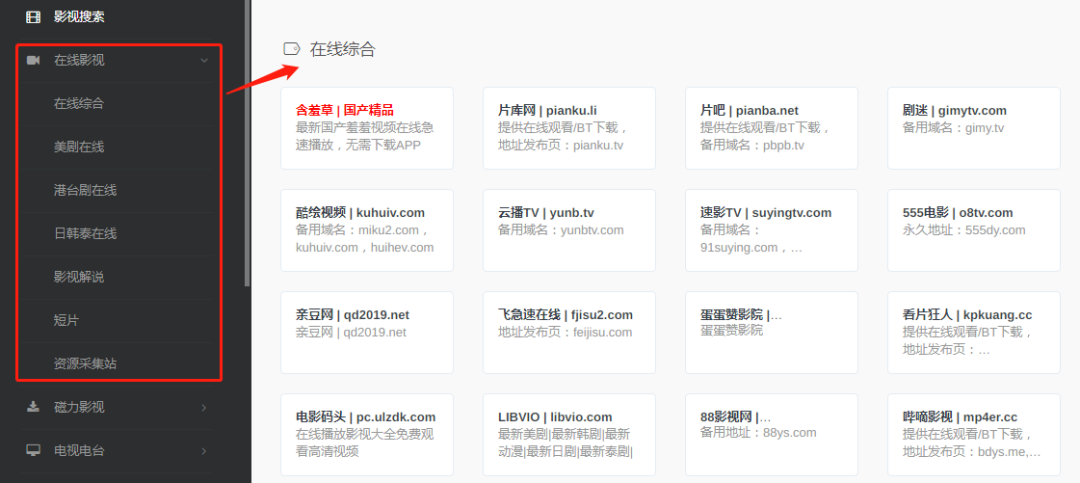Select 影视解说 submenu item

click(x=79, y=278)
